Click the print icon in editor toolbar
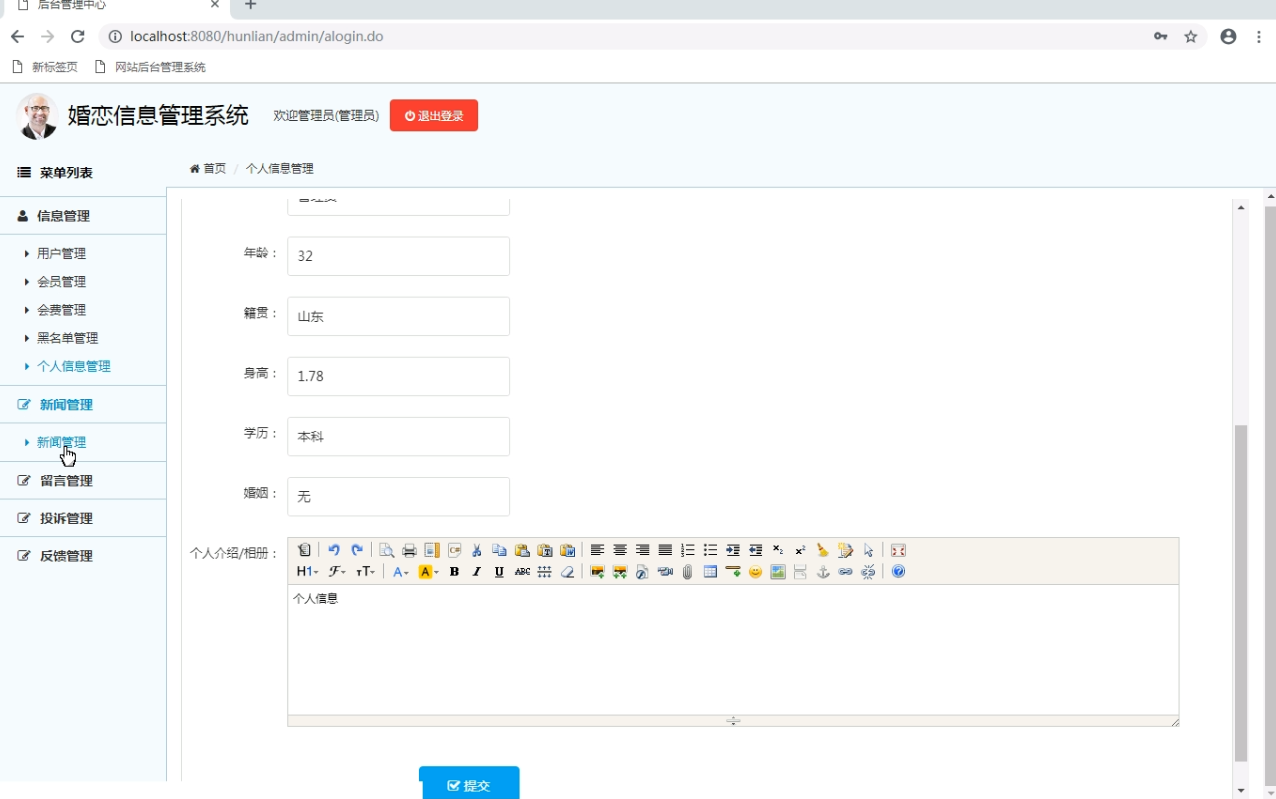 pos(409,550)
